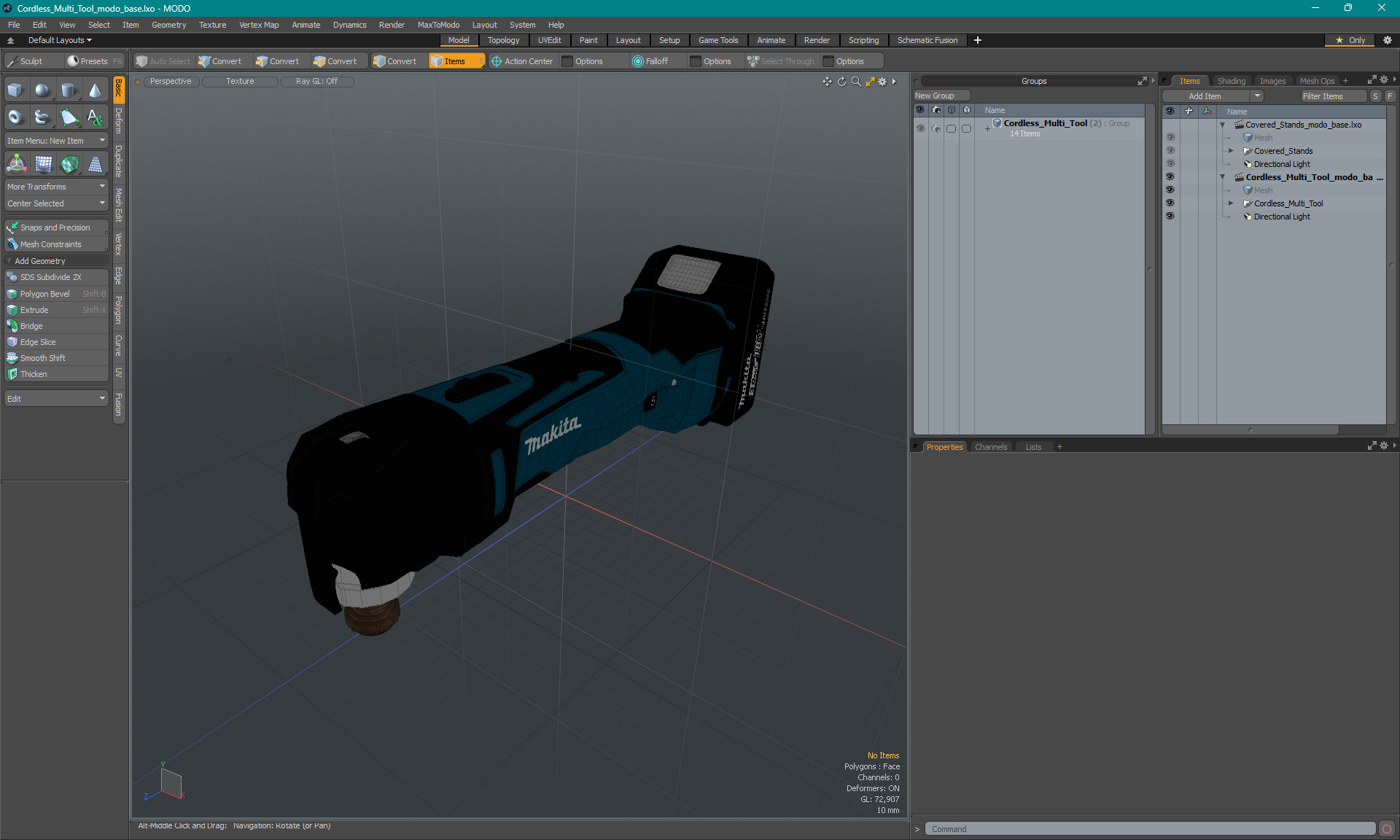Click the Extrude tool
The width and height of the screenshot is (1400, 840).
coord(56,310)
